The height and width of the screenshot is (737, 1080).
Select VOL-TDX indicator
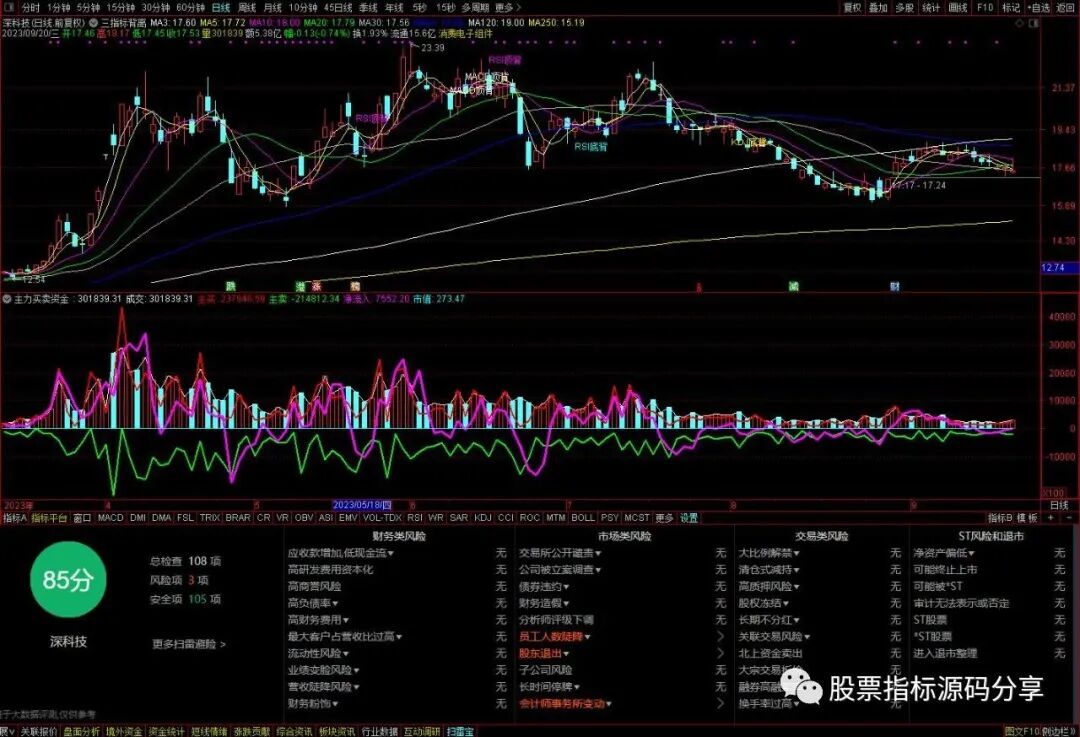pos(382,517)
